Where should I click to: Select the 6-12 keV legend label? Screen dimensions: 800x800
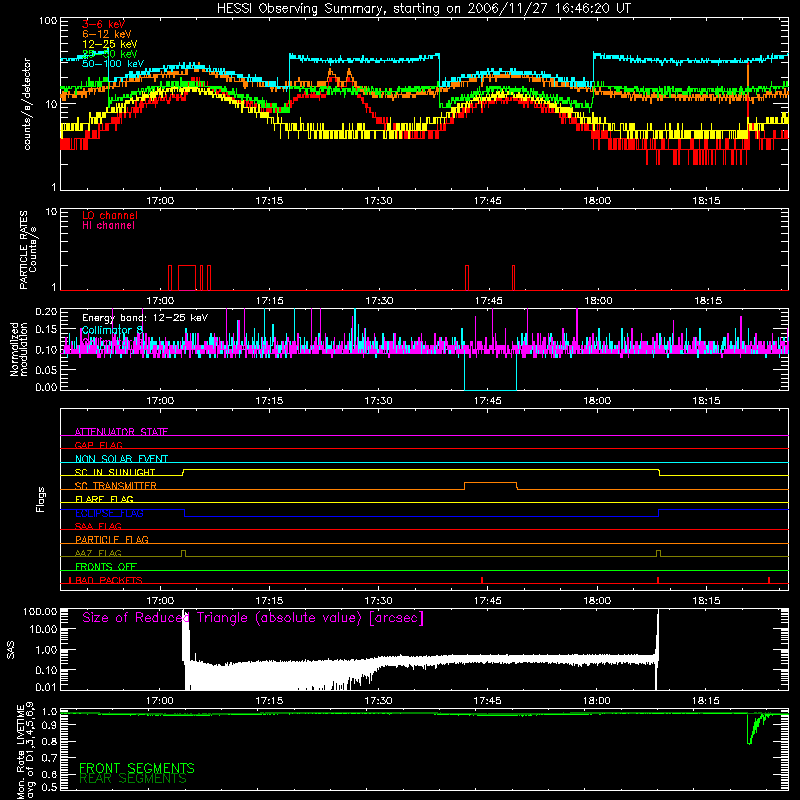(106, 34)
